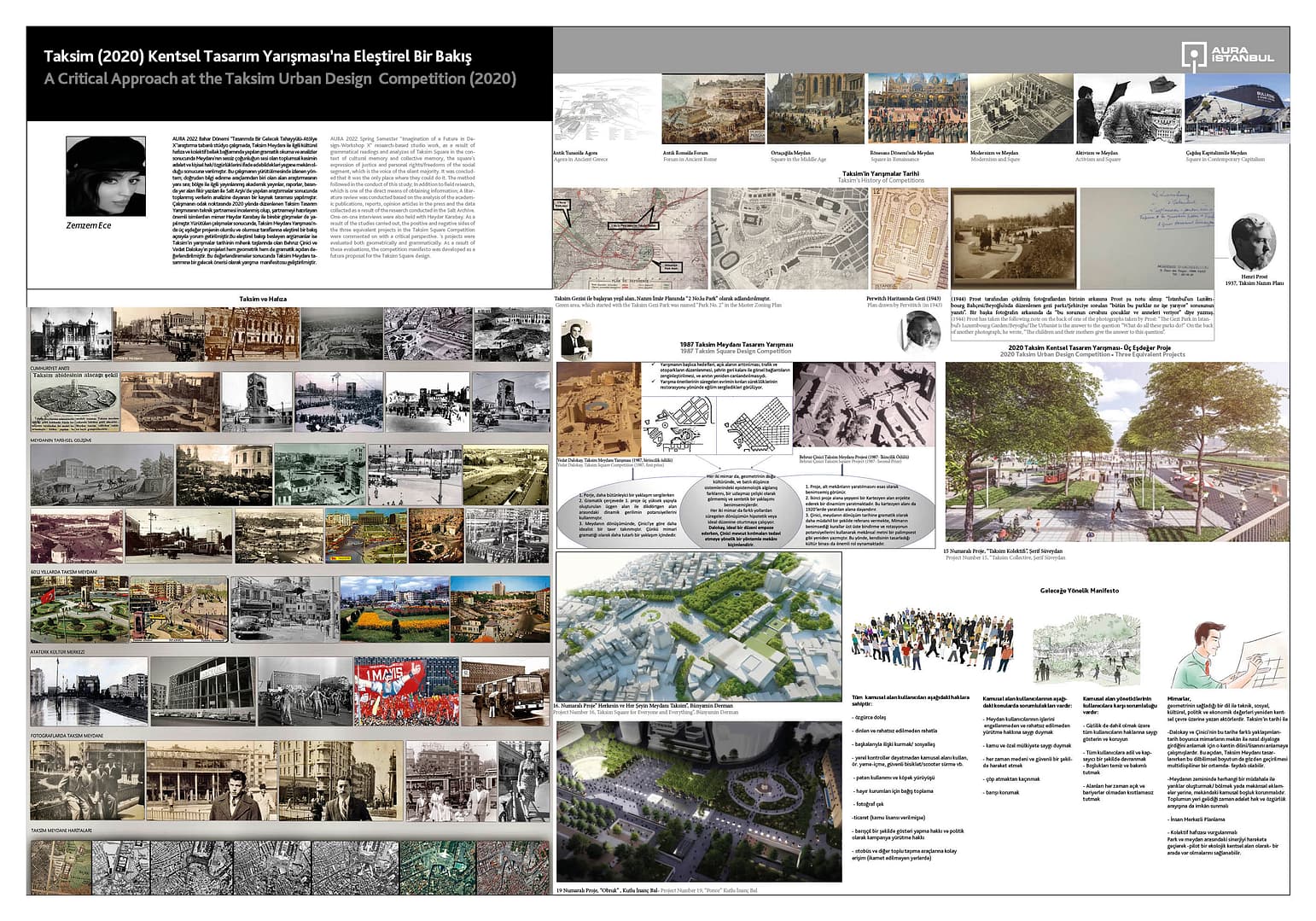Click the AURA Istanbul logo
This screenshot has width=1316, height=921.
point(1227,54)
